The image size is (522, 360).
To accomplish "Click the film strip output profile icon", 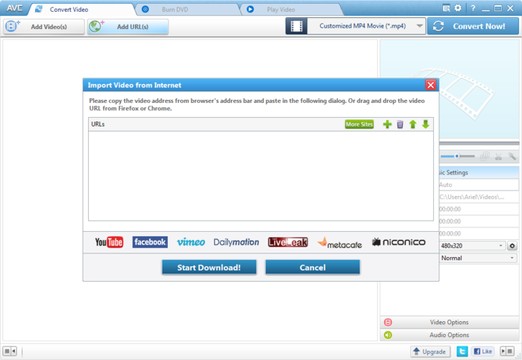I will point(296,26).
